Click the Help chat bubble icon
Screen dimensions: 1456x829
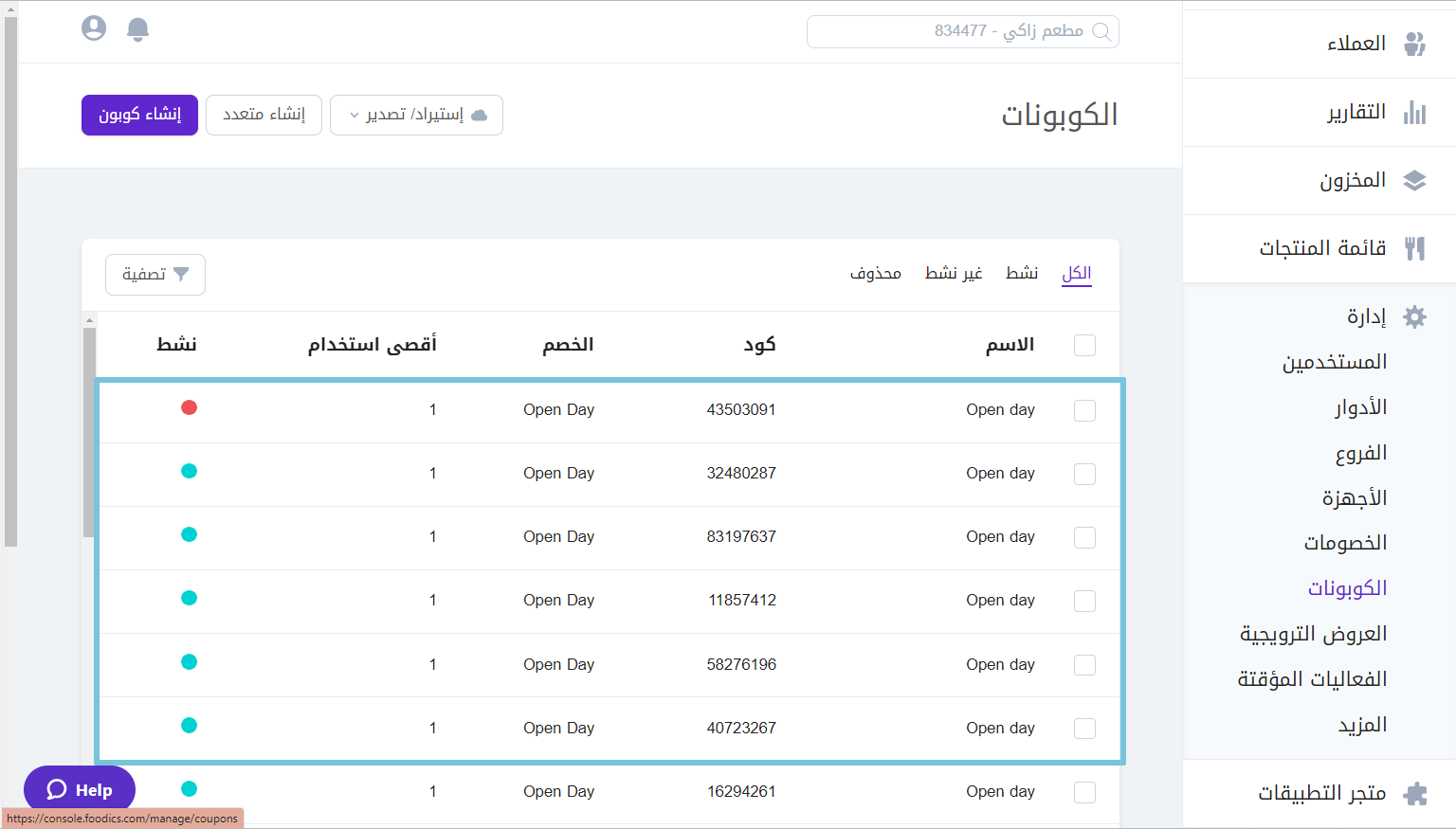pyautogui.click(x=57, y=789)
